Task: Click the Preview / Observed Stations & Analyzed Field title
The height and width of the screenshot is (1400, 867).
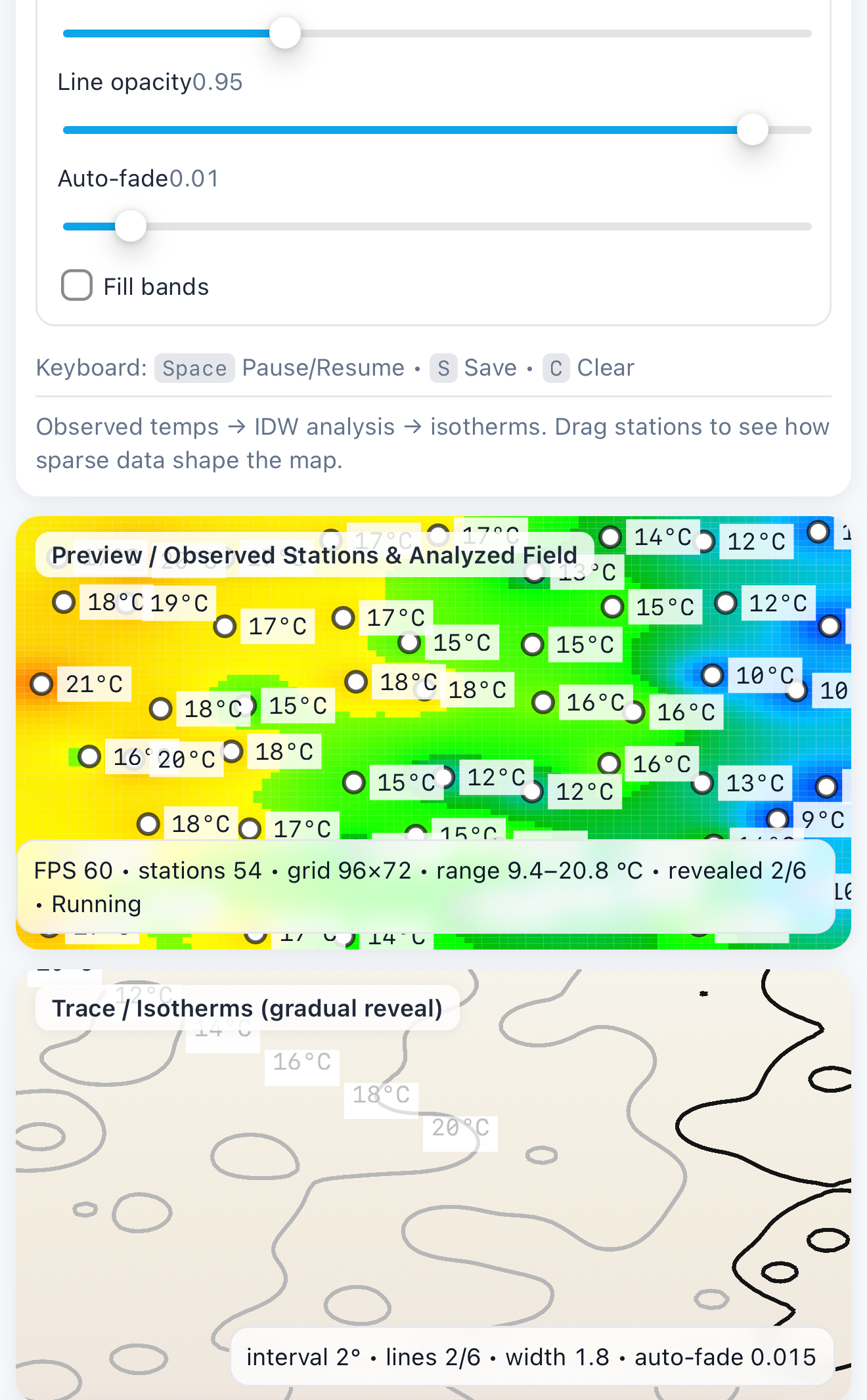Action: [x=314, y=555]
